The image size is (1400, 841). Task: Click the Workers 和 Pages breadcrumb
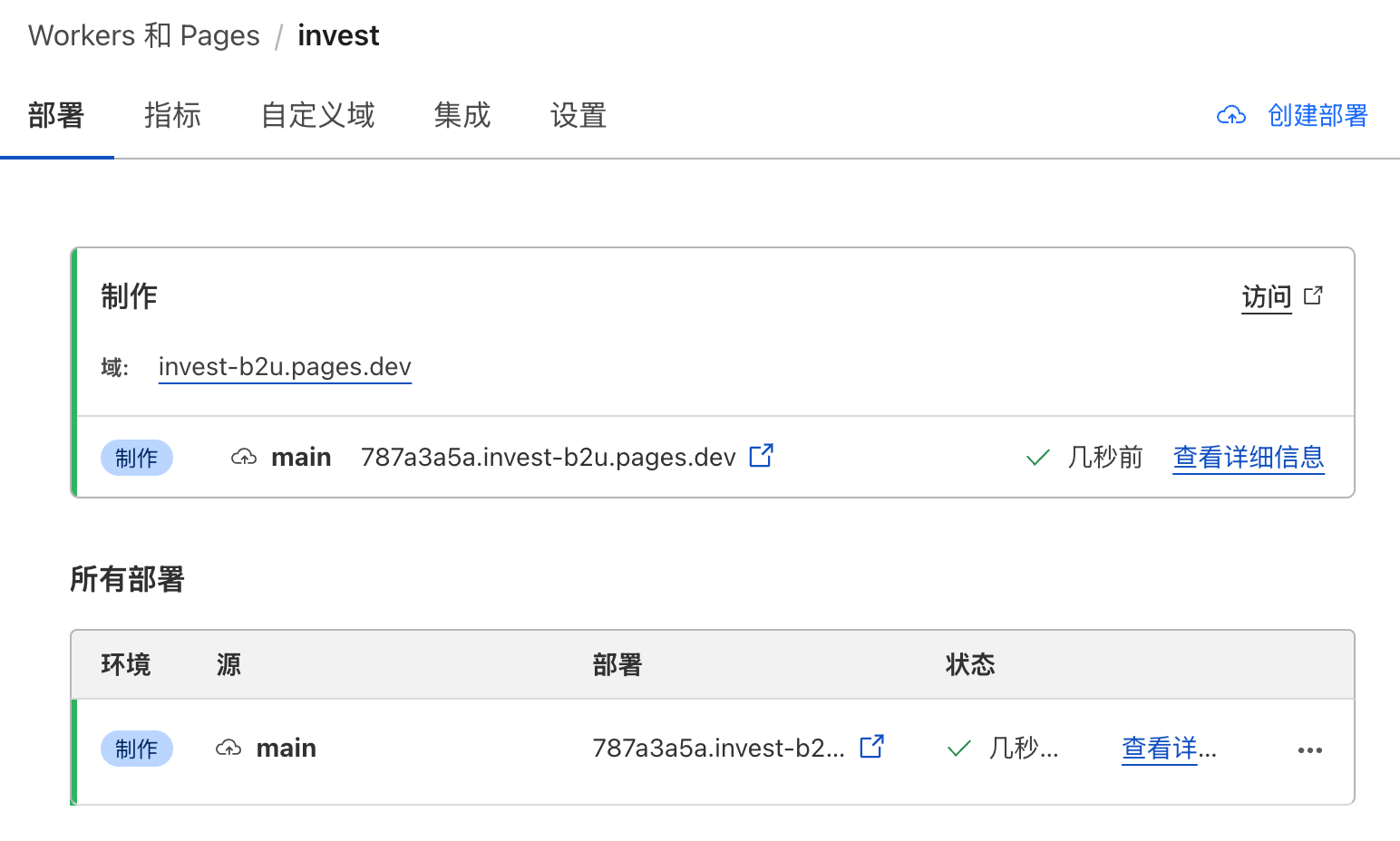click(x=144, y=35)
